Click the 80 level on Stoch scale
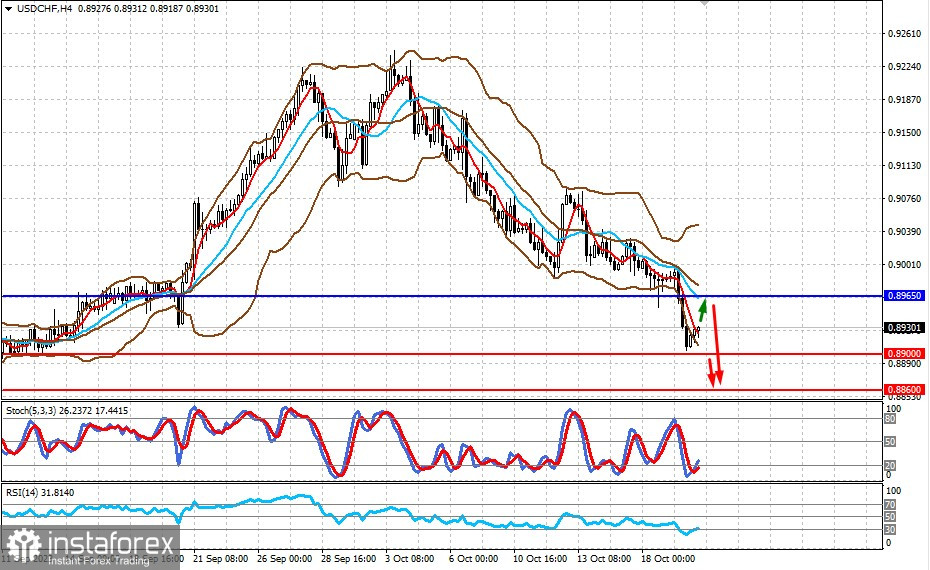Image resolution: width=930 pixels, height=570 pixels. 890,419
